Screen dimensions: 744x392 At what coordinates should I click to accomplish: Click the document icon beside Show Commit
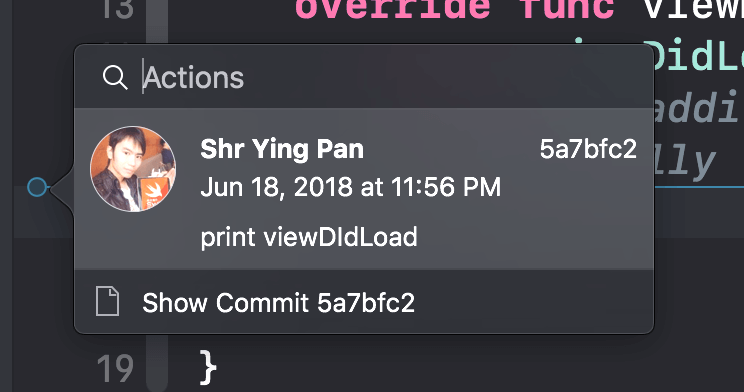coord(107,301)
